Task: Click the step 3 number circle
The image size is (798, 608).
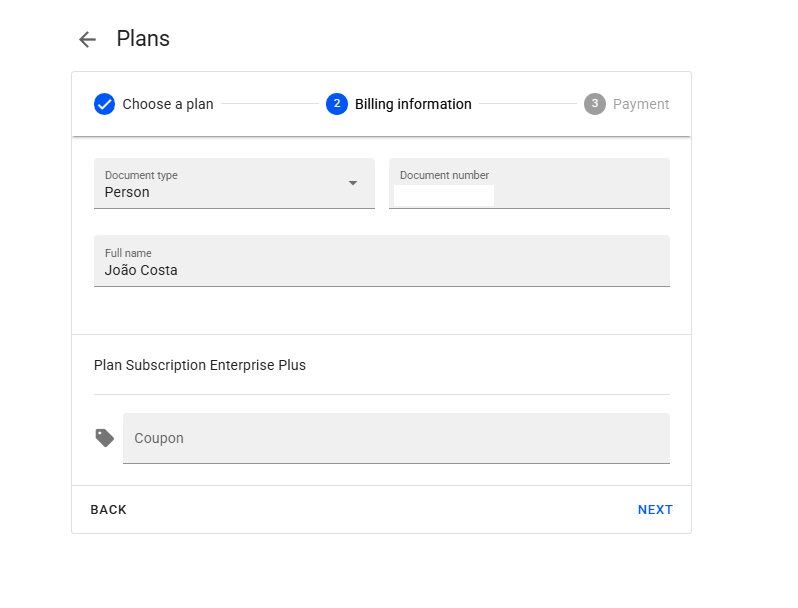Action: (x=594, y=104)
